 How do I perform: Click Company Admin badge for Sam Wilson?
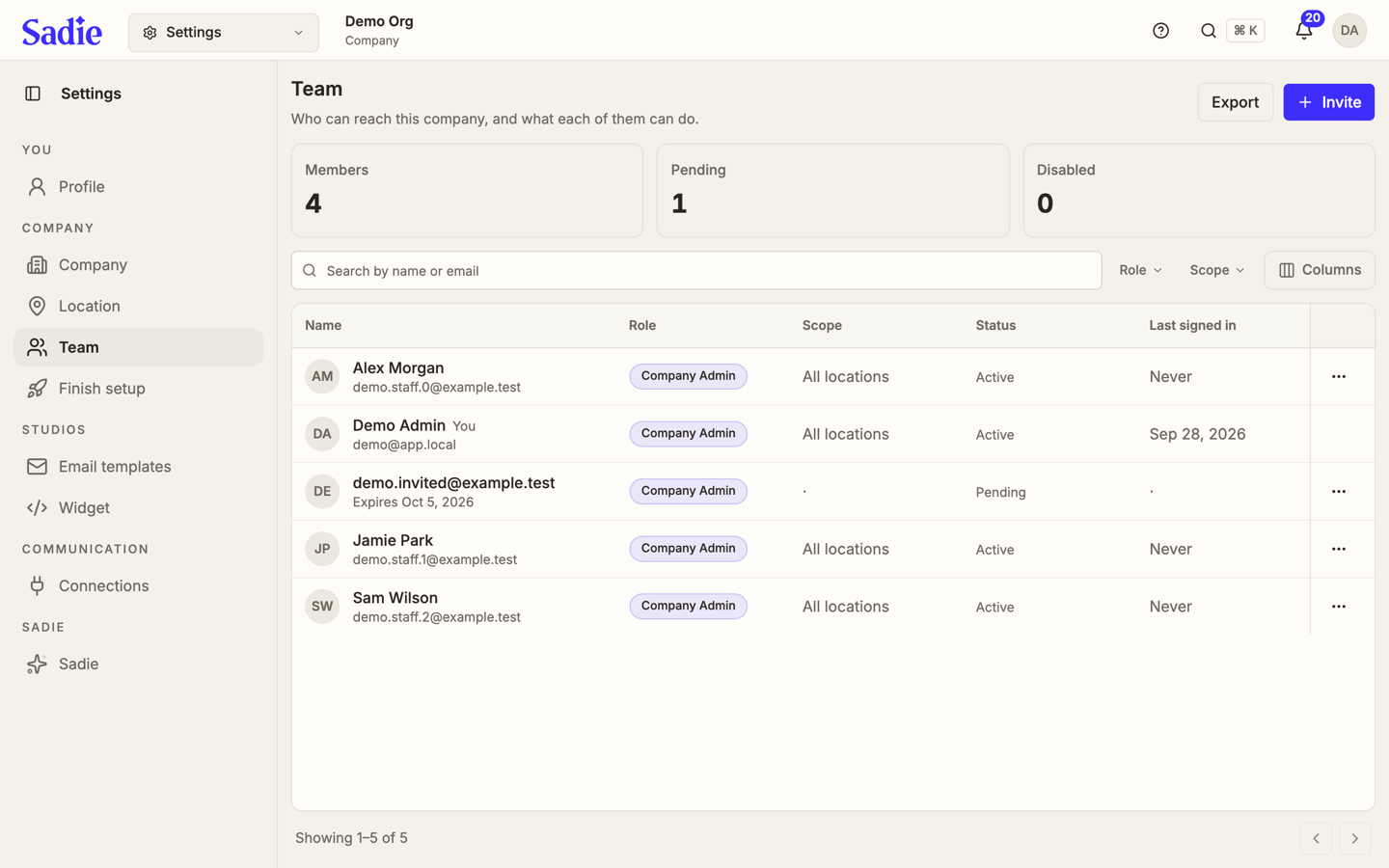[x=688, y=607]
